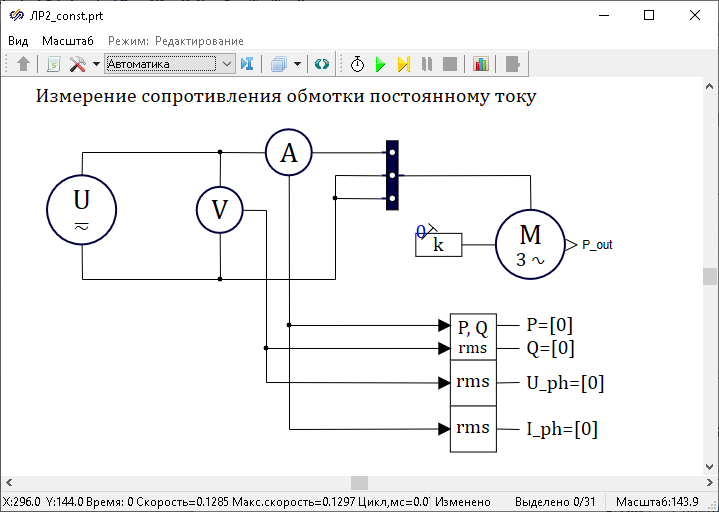Viewport: 719px width, 512px height.
Task: Maximize the ЛР2_const.prt window
Action: point(649,15)
